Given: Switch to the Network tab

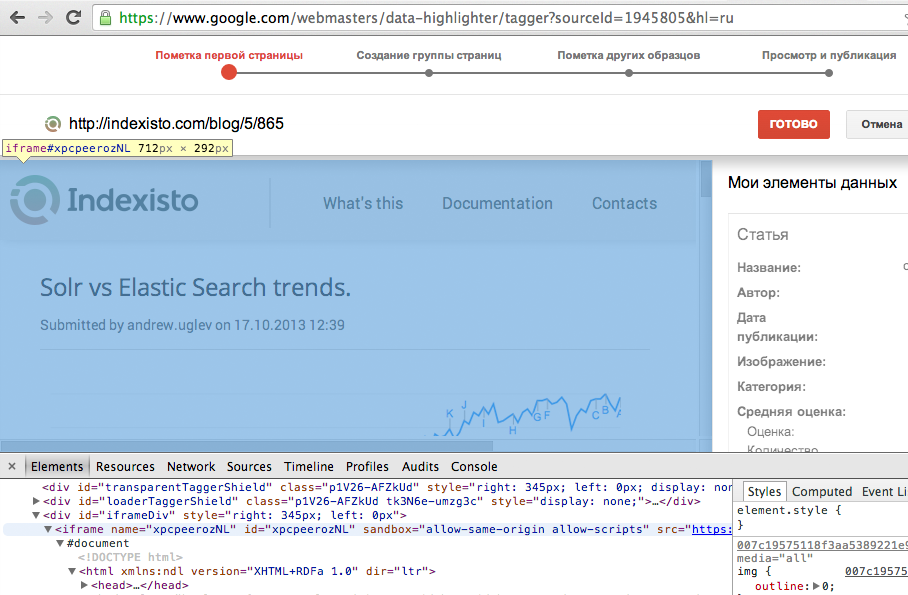Looking at the screenshot, I should tap(191, 466).
